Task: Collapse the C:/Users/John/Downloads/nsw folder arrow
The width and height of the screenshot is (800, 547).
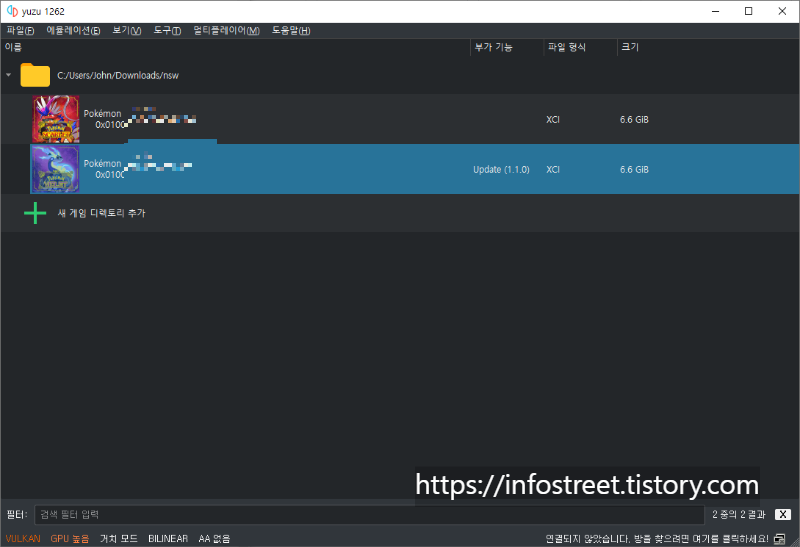Action: 9,75
